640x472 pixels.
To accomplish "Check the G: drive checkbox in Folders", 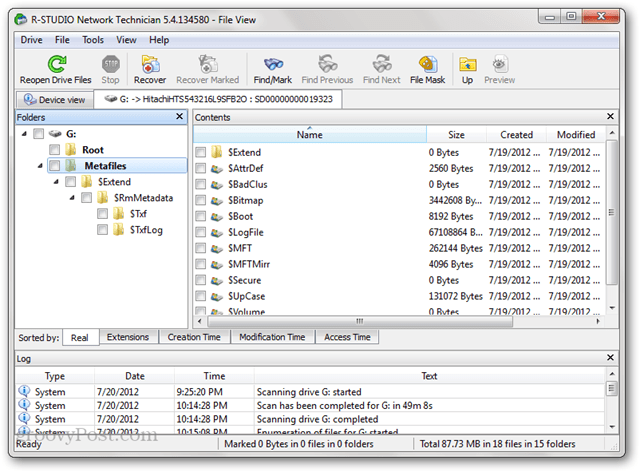I will tap(38, 134).
